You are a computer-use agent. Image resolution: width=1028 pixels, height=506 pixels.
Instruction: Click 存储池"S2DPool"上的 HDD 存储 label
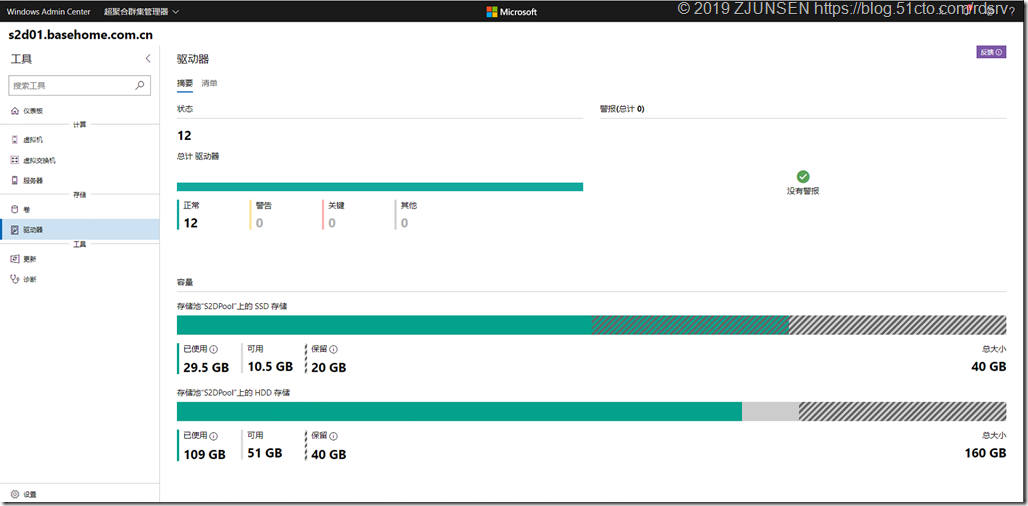[234, 393]
